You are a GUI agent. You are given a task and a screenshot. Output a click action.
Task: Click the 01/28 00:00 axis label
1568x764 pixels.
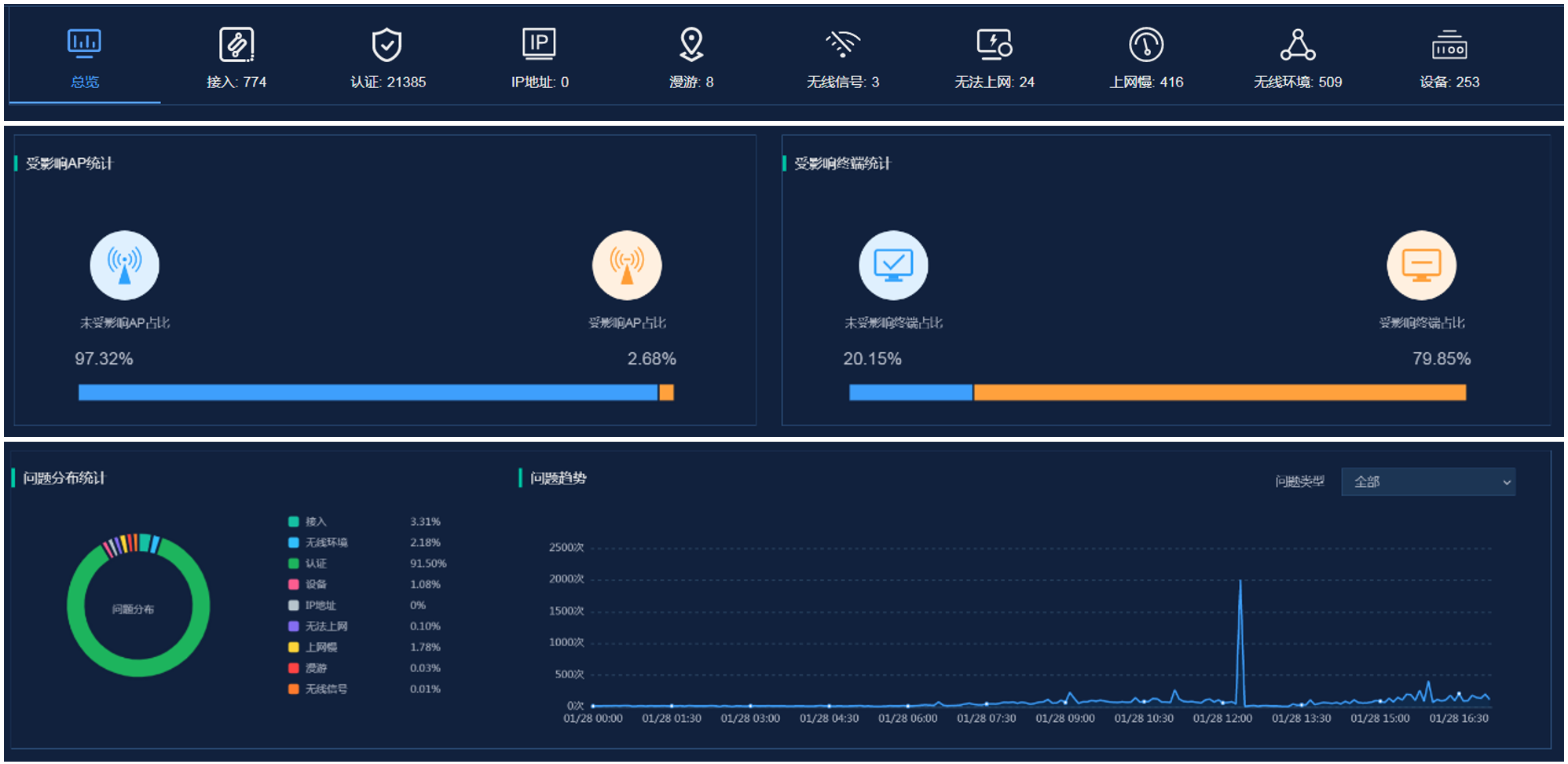pos(593,718)
